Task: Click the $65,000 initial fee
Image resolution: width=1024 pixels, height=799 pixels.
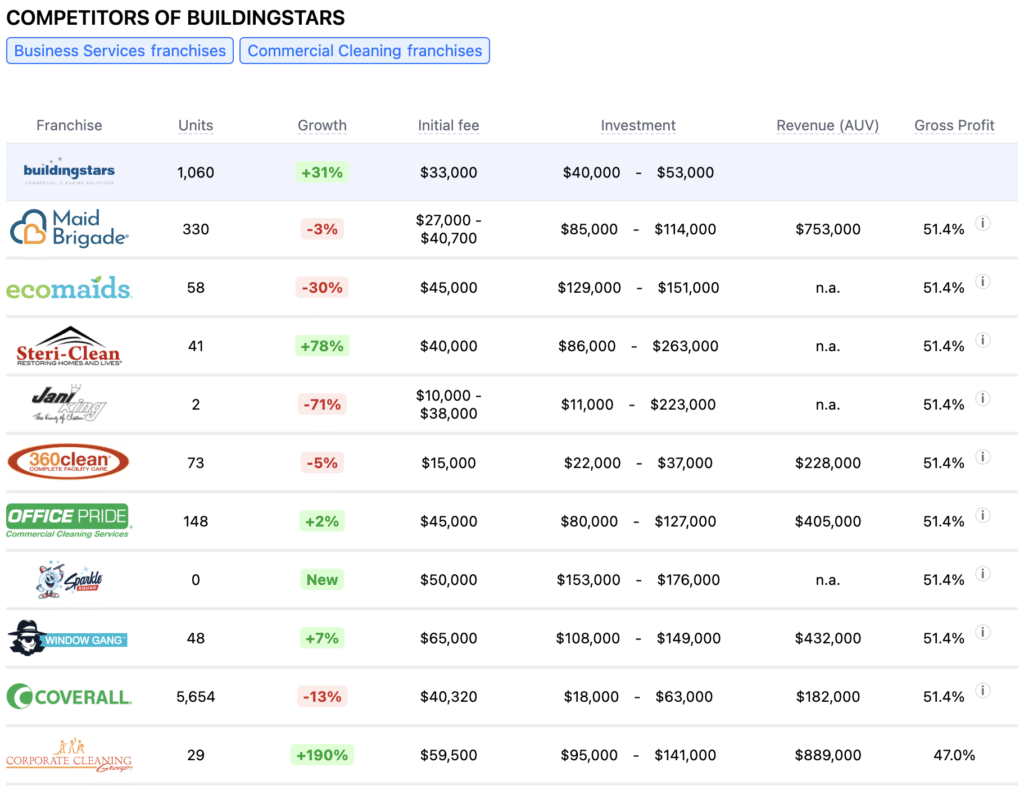Action: click(449, 638)
